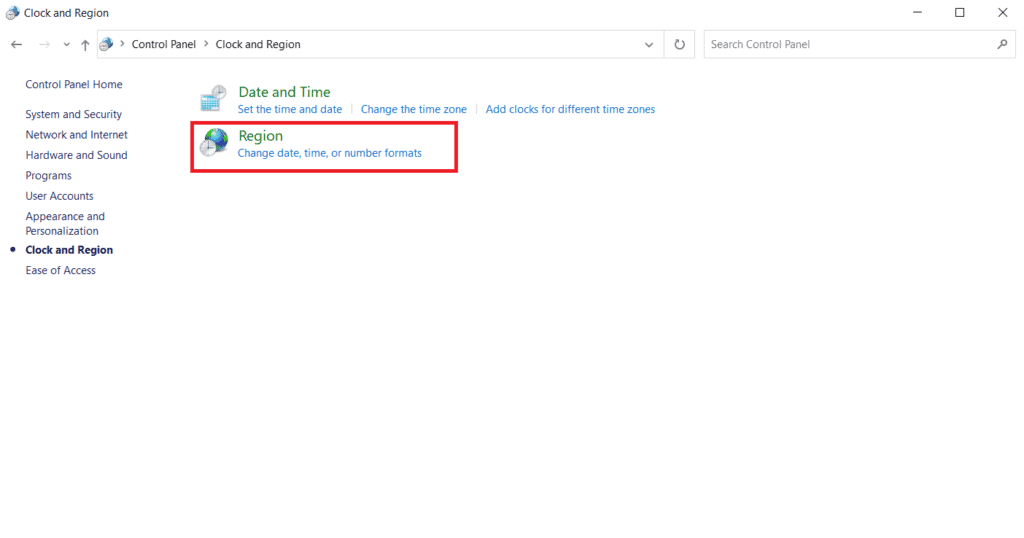Click Change date, time, or number formats
This screenshot has width=1024, height=538.
click(329, 153)
